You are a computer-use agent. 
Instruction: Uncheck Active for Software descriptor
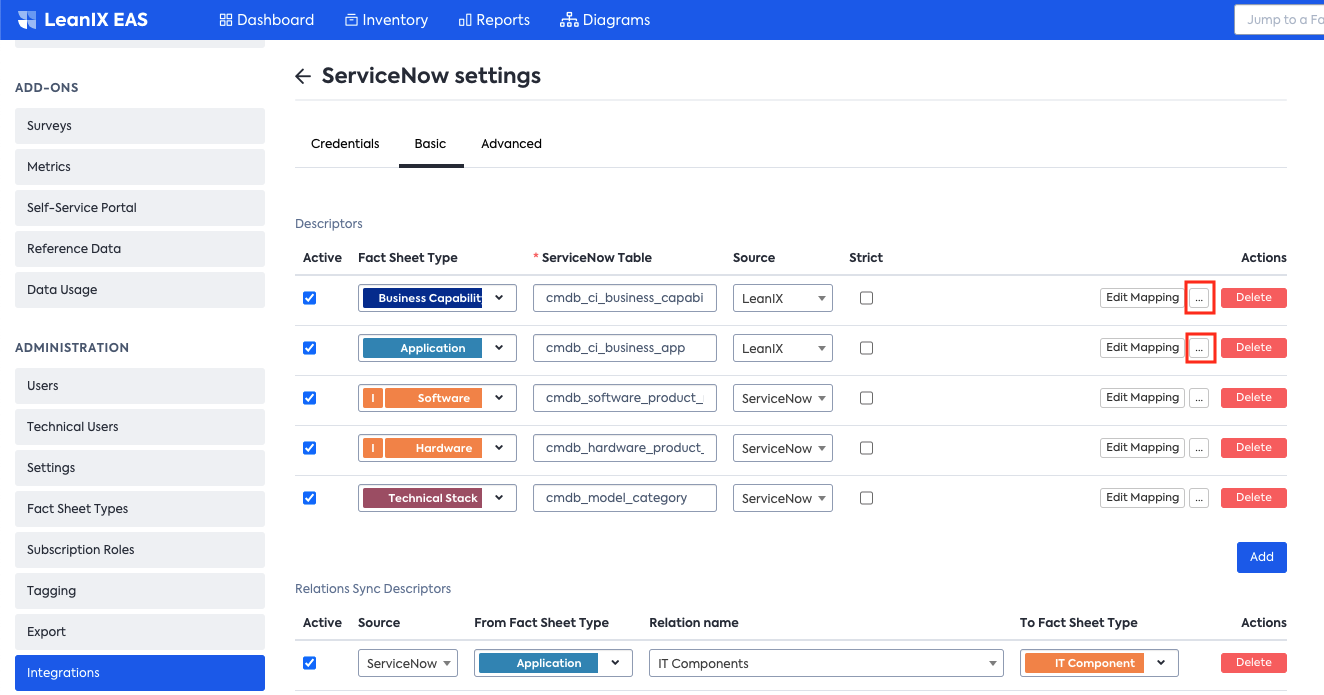pos(310,398)
